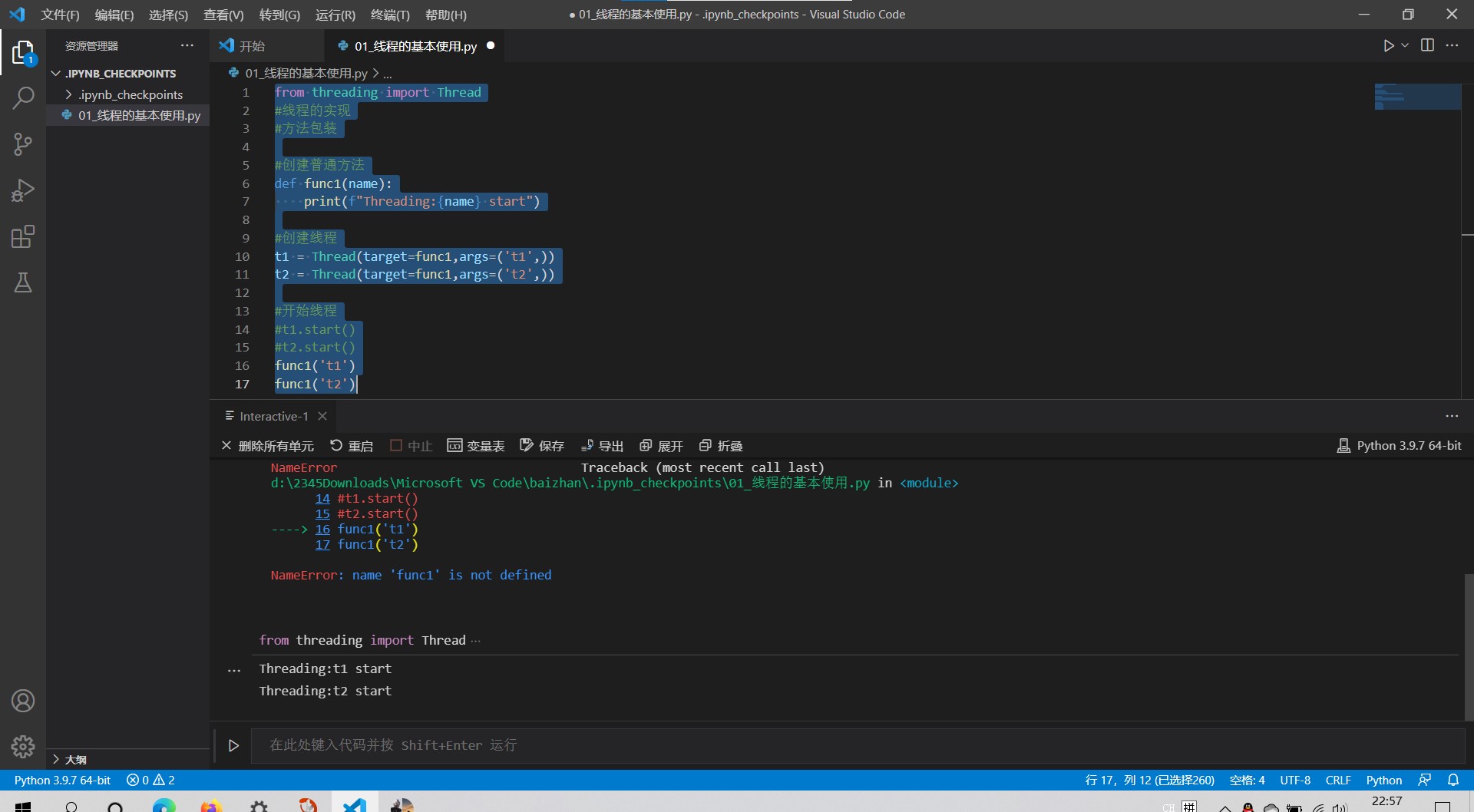The image size is (1474, 812).
Task: Select Python interpreter in status bar
Action: pos(62,780)
